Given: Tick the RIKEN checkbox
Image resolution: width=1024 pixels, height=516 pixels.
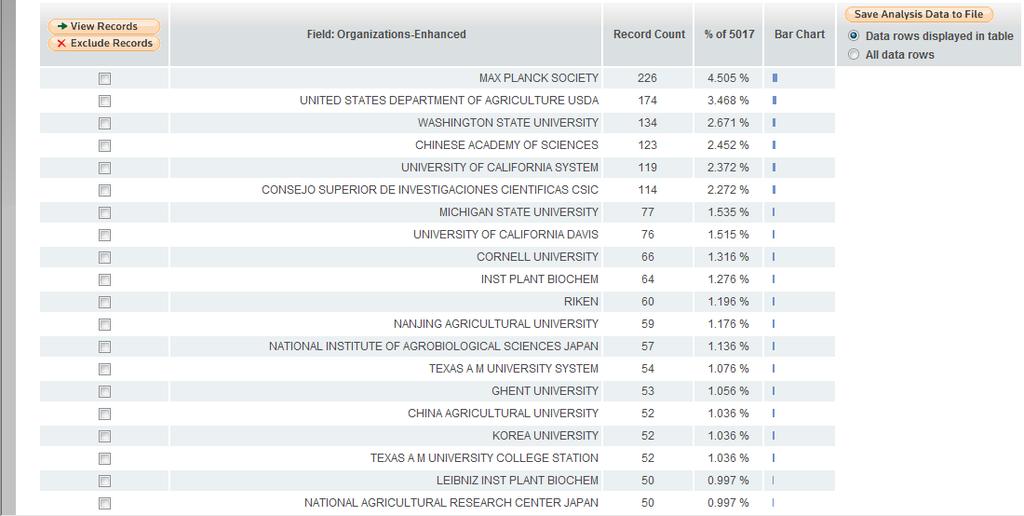Looking at the screenshot, I should 104,302.
